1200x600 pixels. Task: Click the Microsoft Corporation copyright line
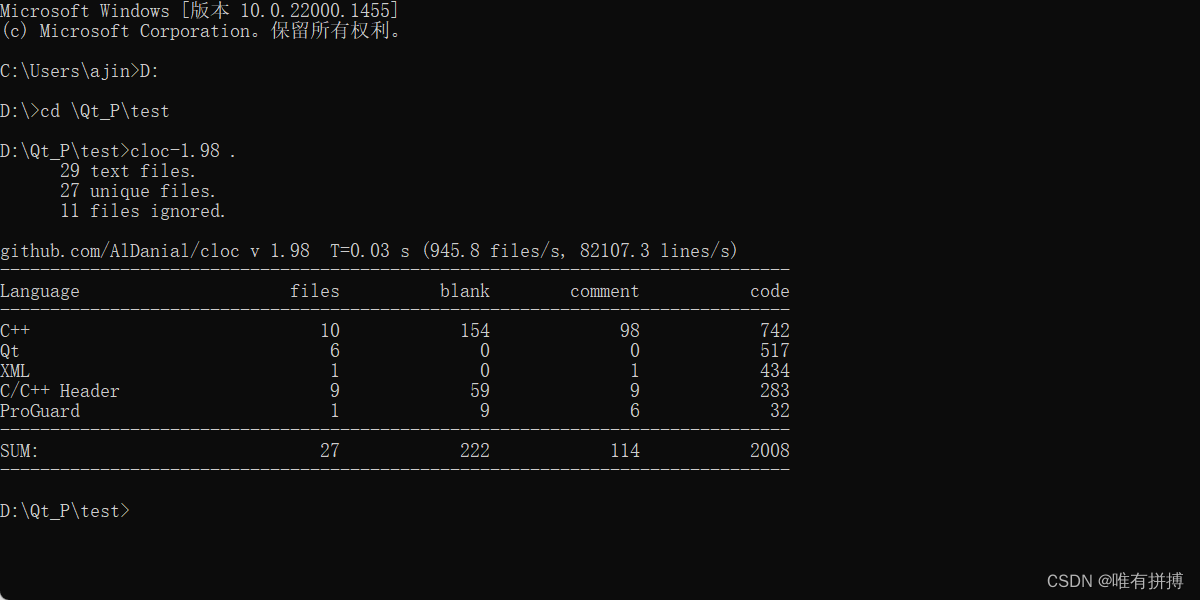coord(204,31)
